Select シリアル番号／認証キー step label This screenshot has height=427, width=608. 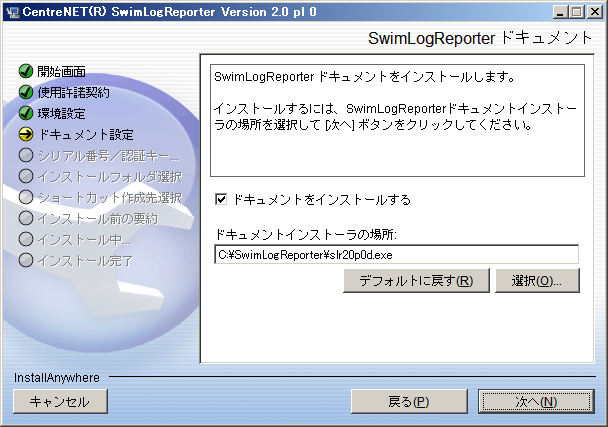coord(108,156)
